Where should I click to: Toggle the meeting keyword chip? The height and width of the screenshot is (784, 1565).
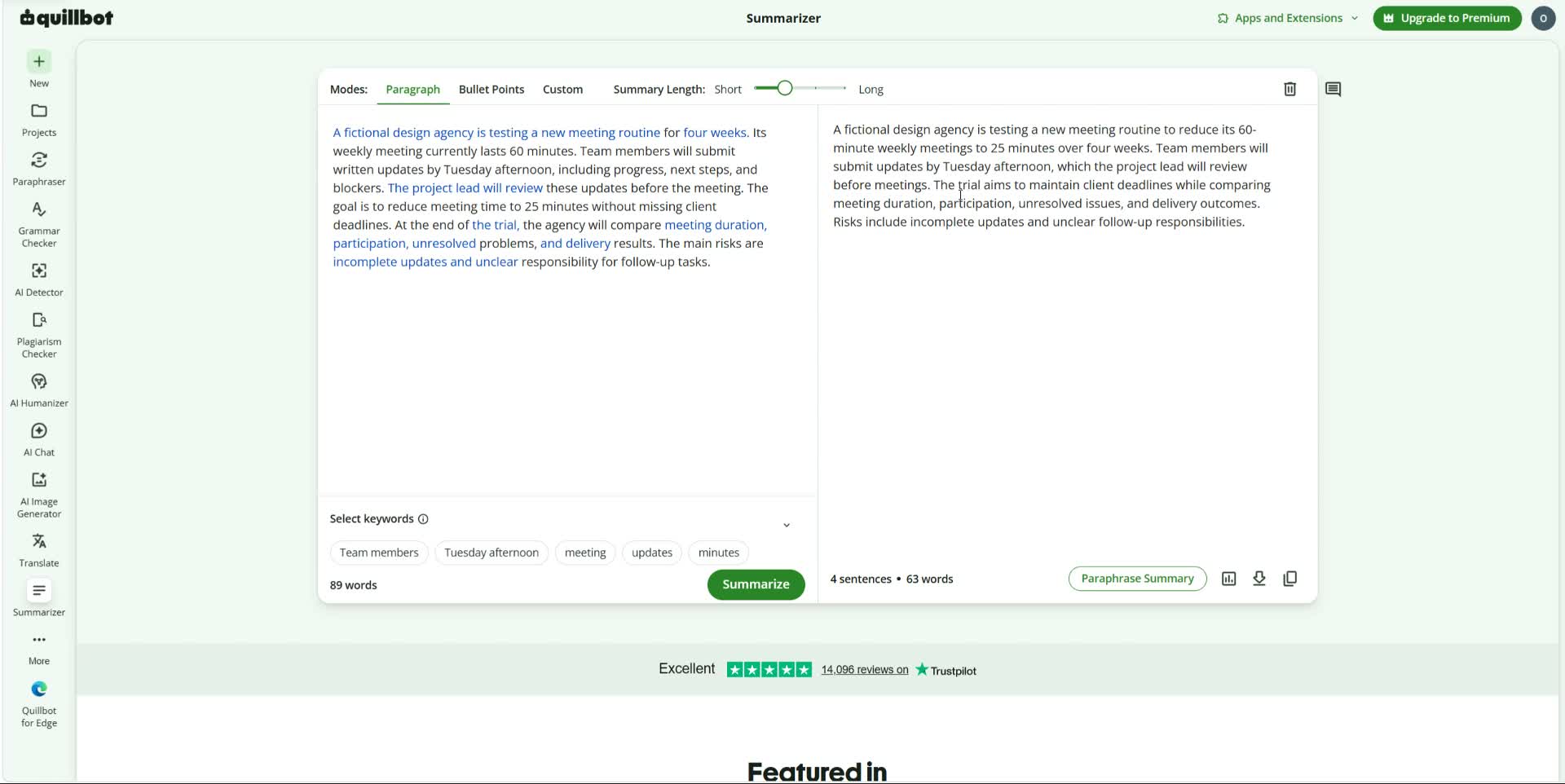click(585, 553)
